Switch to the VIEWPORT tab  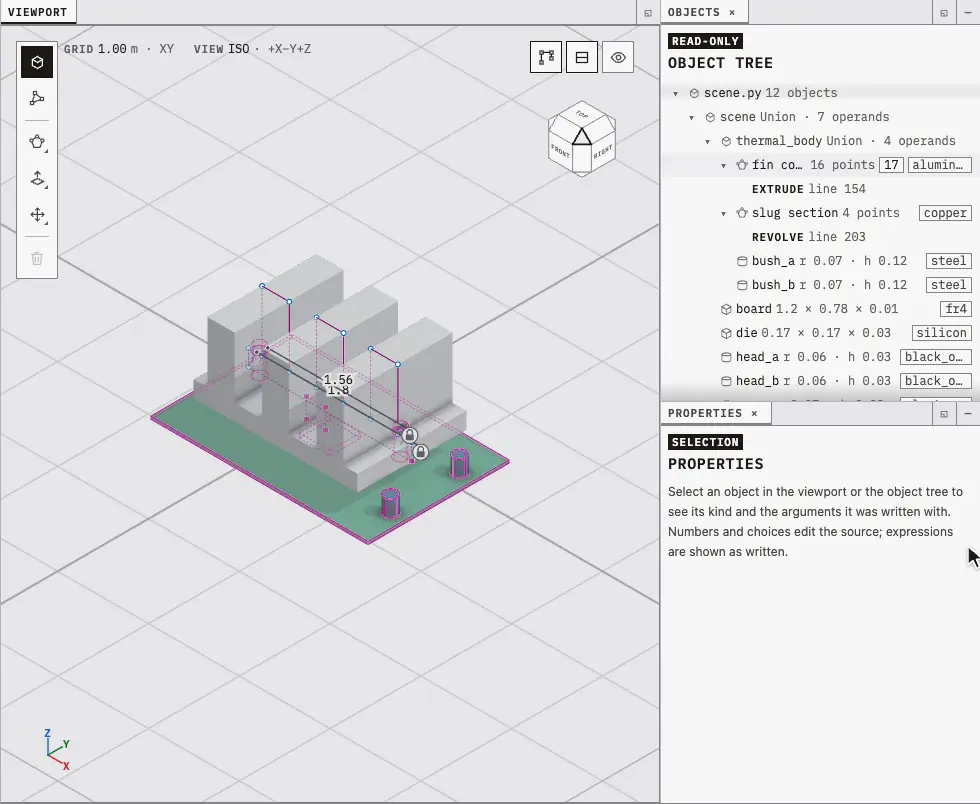38,12
